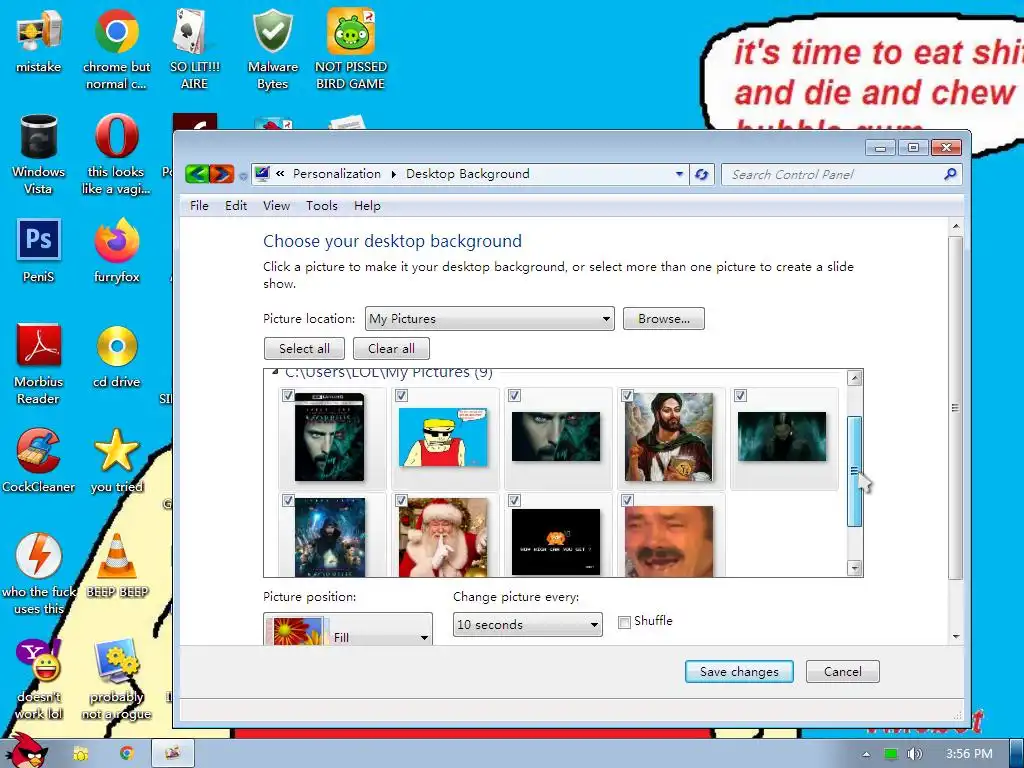Open the NOT PISSED BIRD GAME icon
The height and width of the screenshot is (768, 1024).
click(351, 49)
